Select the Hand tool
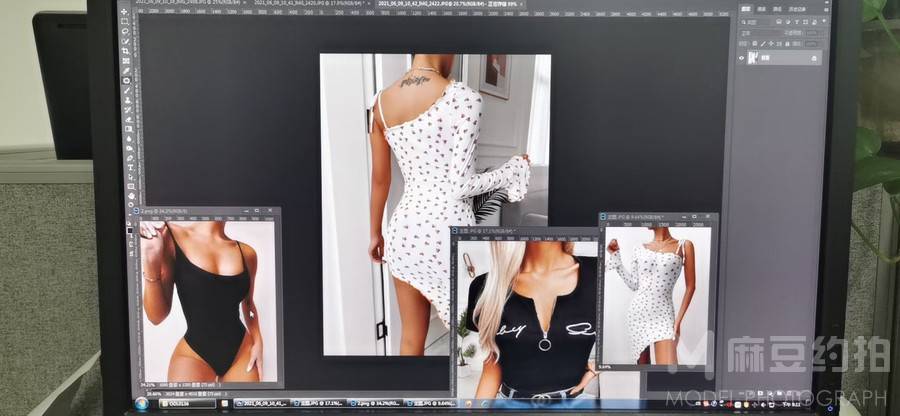900x416 pixels. (x=131, y=195)
